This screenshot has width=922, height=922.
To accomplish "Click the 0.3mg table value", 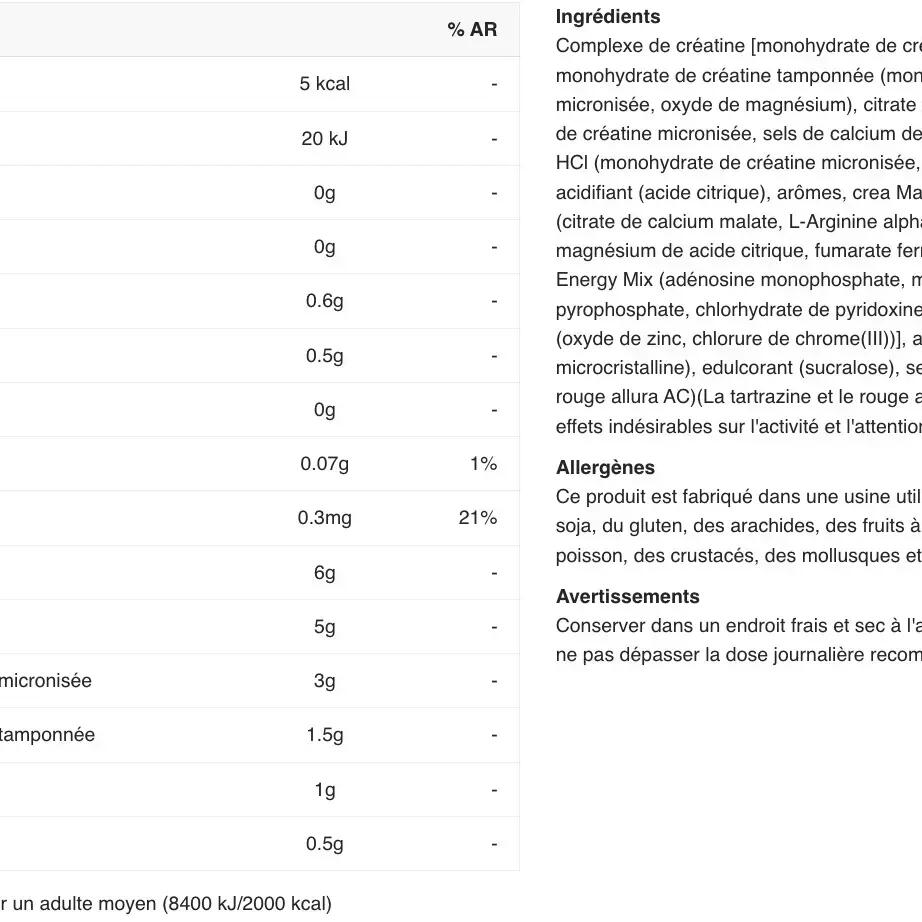I will (325, 518).
